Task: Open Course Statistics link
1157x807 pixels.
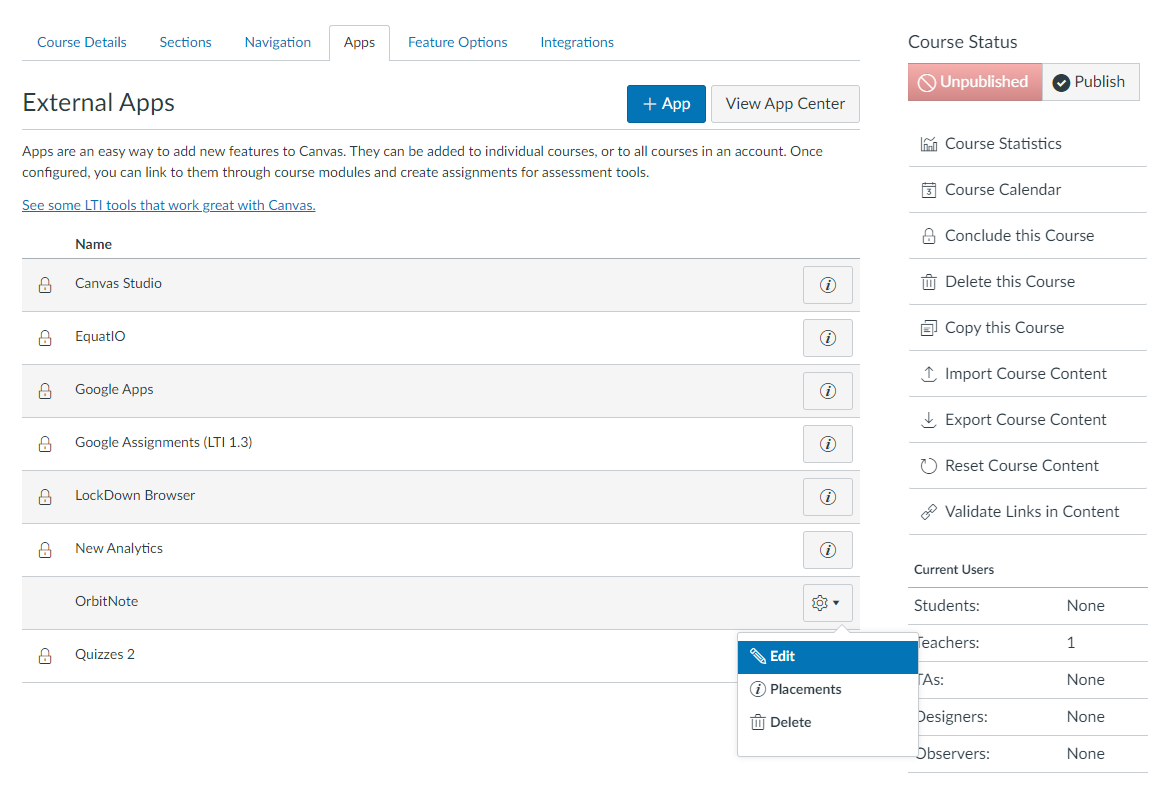Action: [1003, 144]
